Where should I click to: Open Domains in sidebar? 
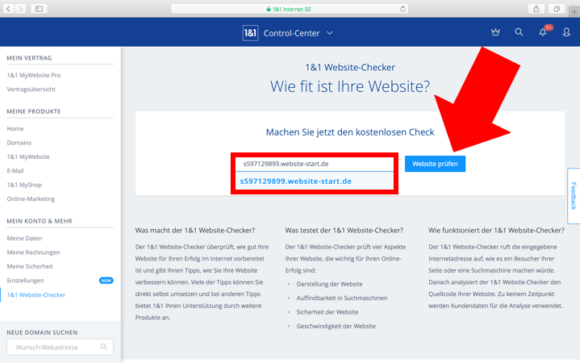click(19, 142)
